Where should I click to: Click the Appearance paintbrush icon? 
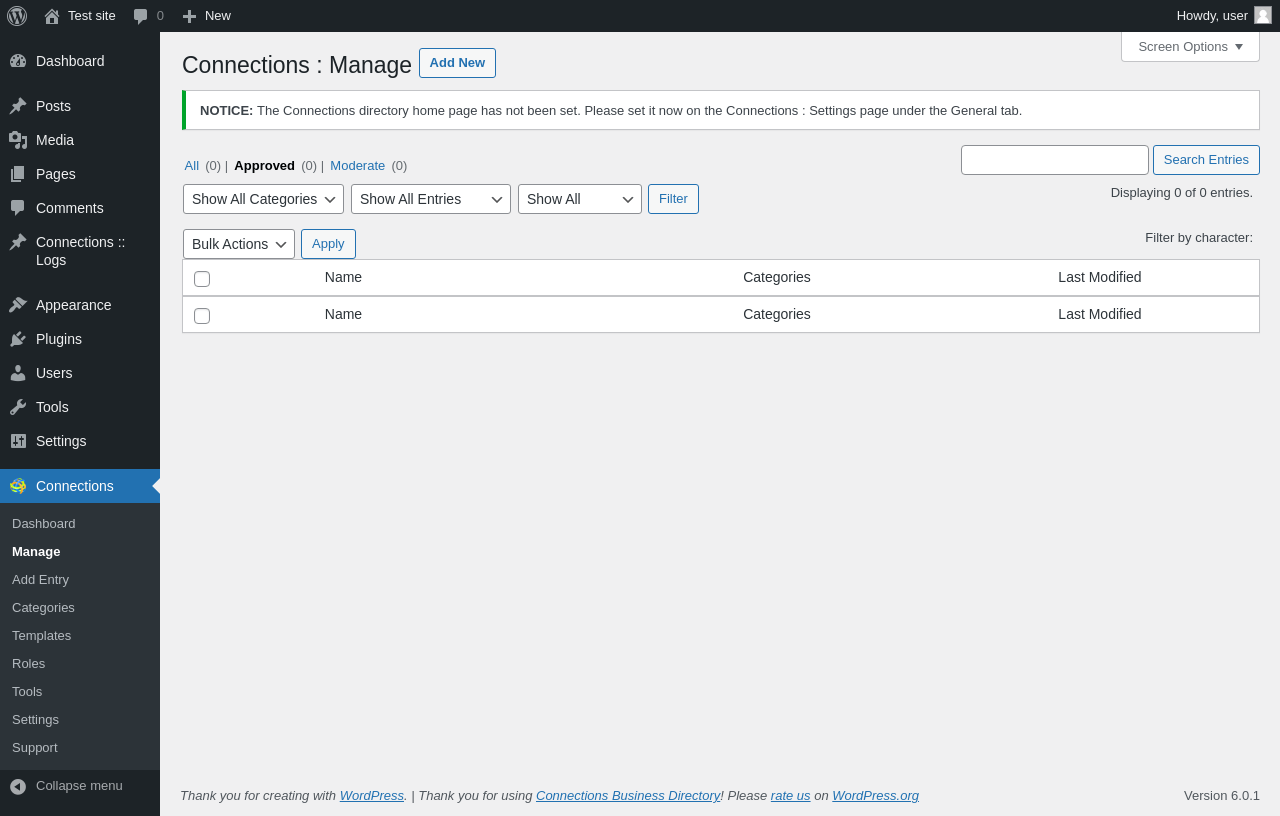point(18,305)
